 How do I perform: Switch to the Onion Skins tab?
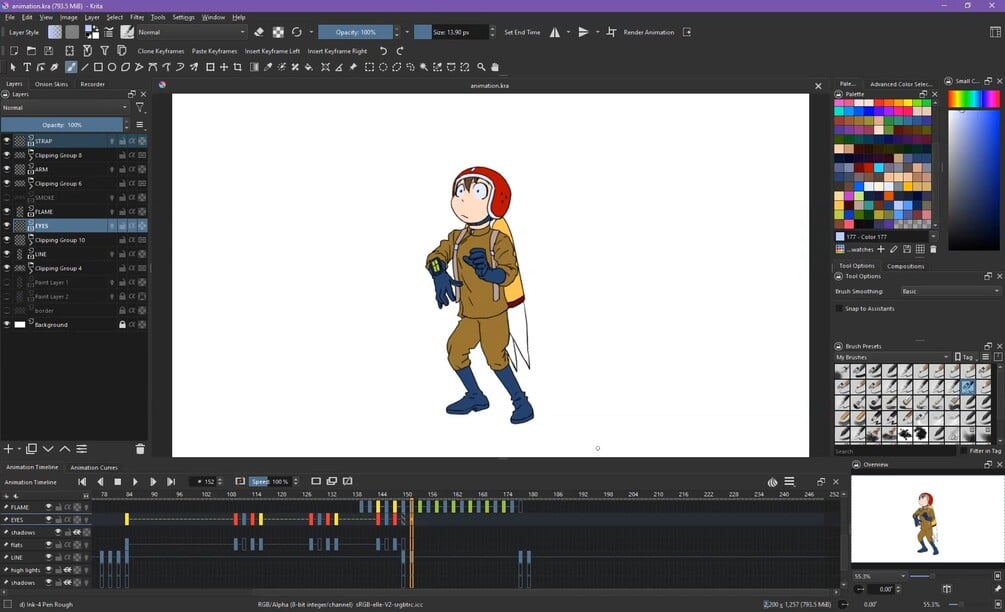click(x=51, y=84)
